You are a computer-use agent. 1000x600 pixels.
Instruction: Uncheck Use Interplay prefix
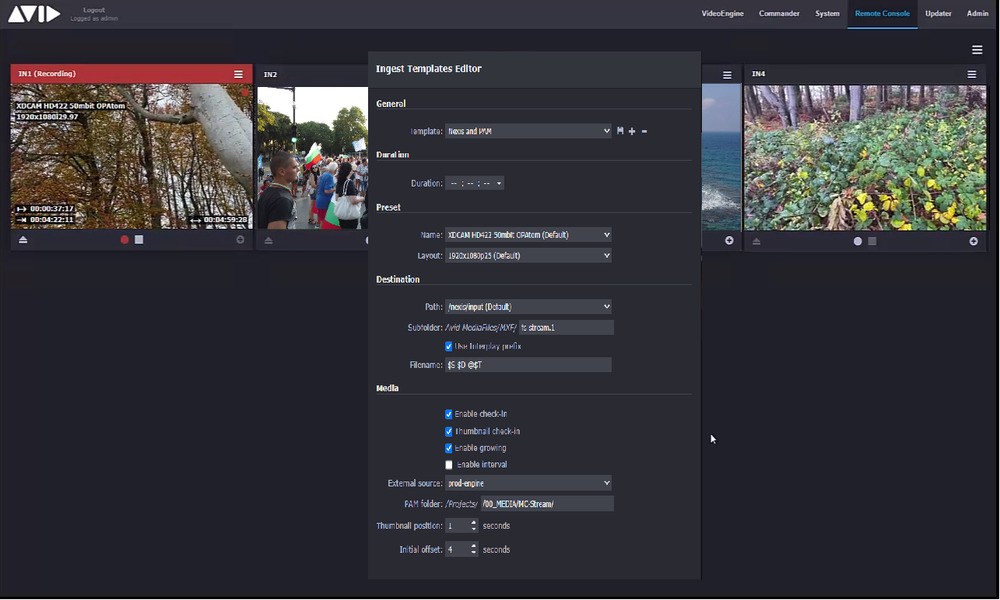[x=449, y=346]
